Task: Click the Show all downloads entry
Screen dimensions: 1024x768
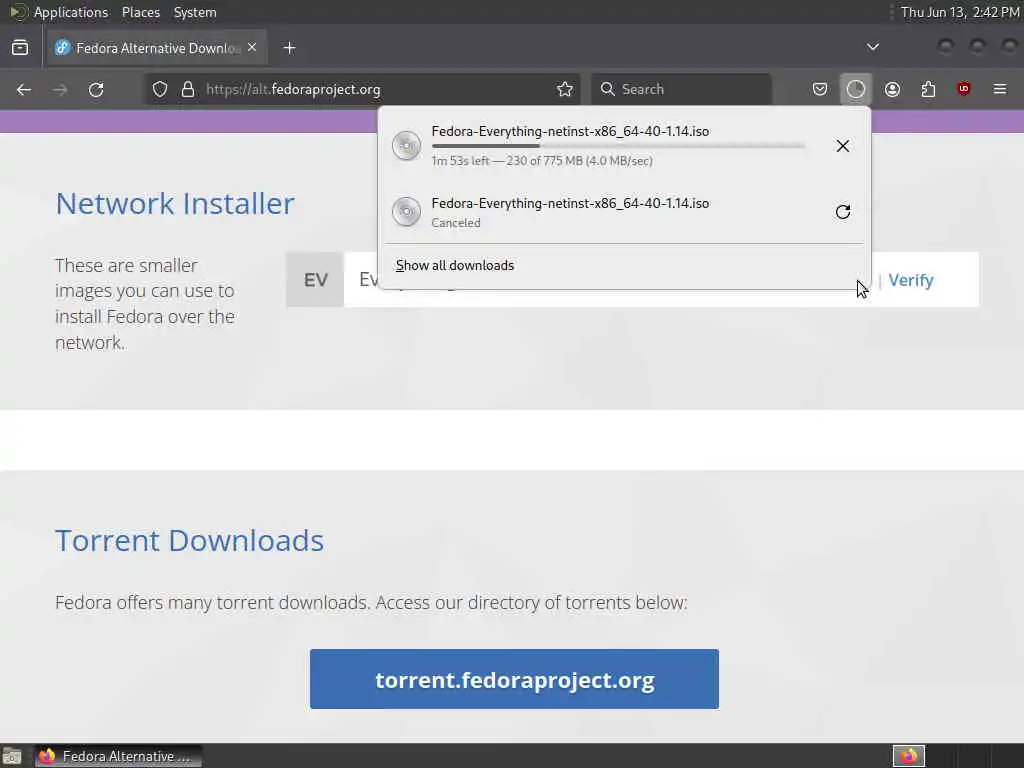Action: (x=455, y=265)
